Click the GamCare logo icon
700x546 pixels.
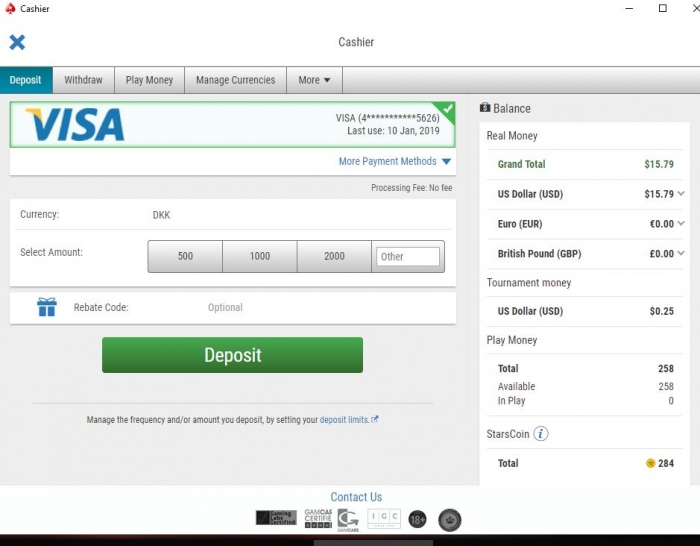point(347,518)
